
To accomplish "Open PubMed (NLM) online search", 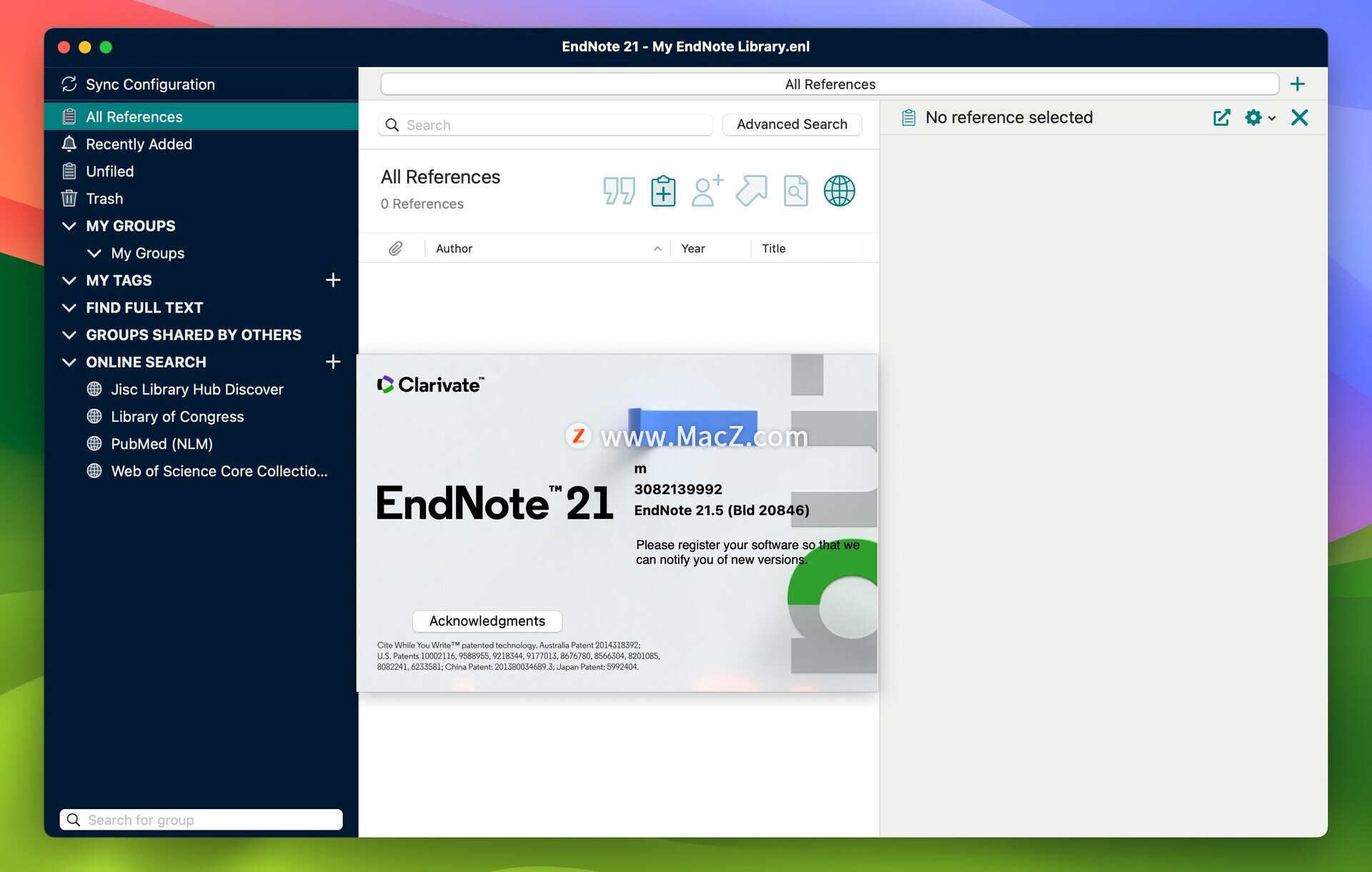I will [161, 443].
